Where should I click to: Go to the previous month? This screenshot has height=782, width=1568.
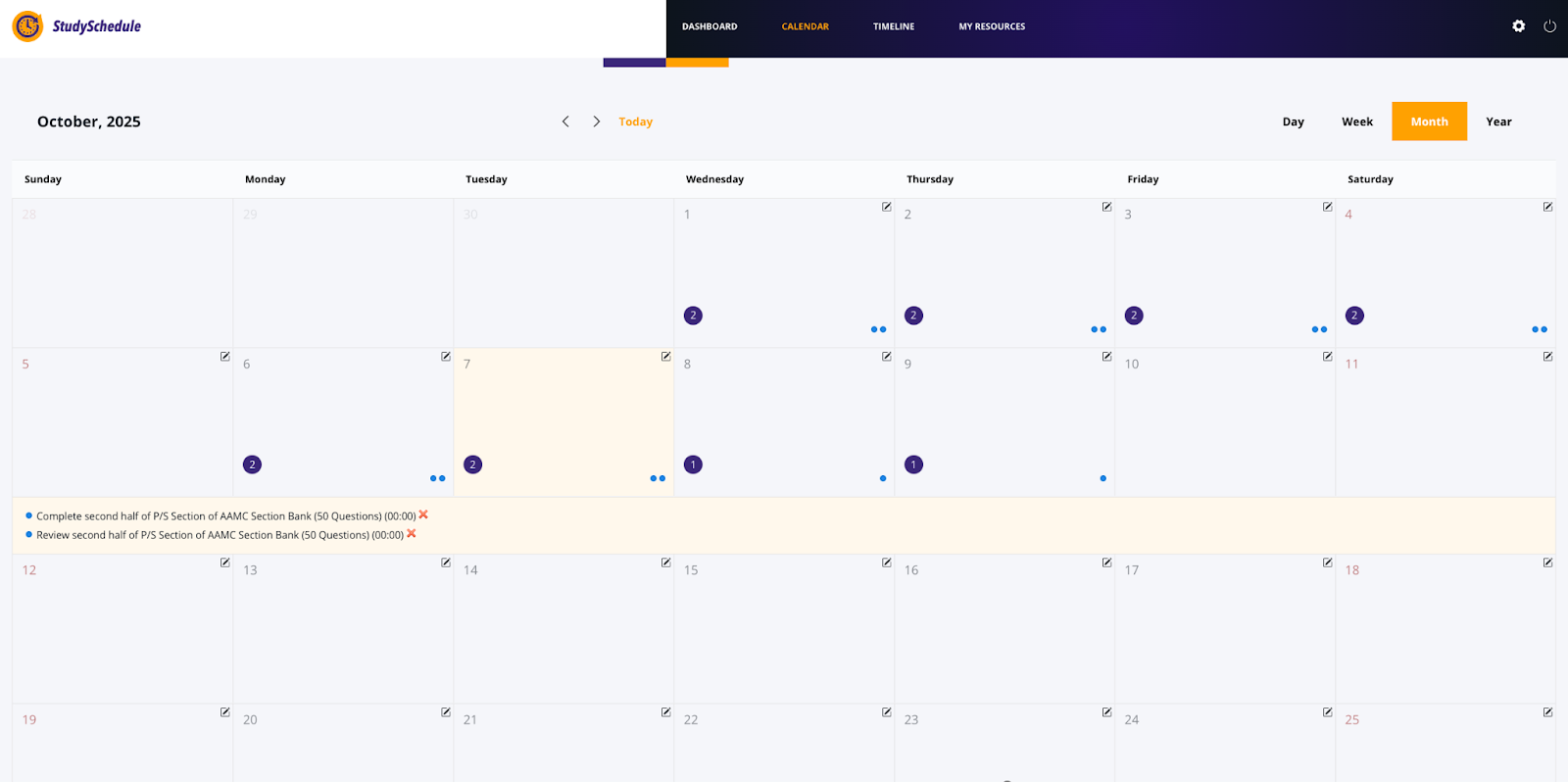click(565, 122)
